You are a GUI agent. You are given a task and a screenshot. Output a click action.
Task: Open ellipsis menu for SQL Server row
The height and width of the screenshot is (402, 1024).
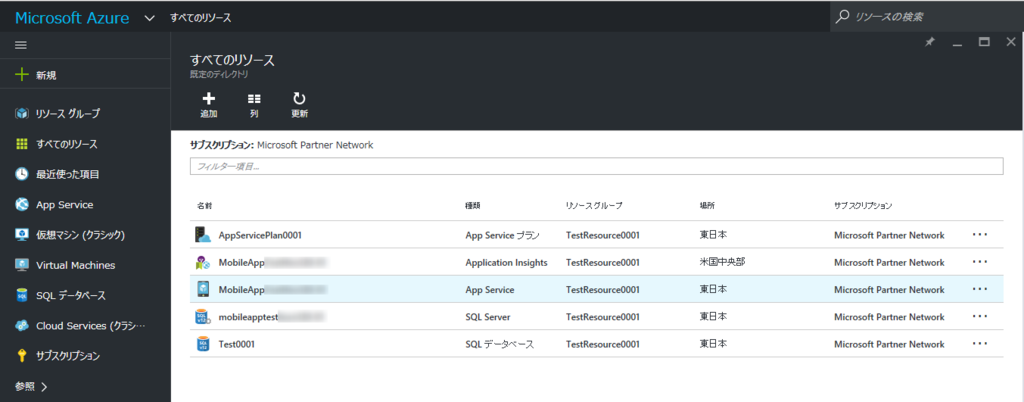point(980,317)
